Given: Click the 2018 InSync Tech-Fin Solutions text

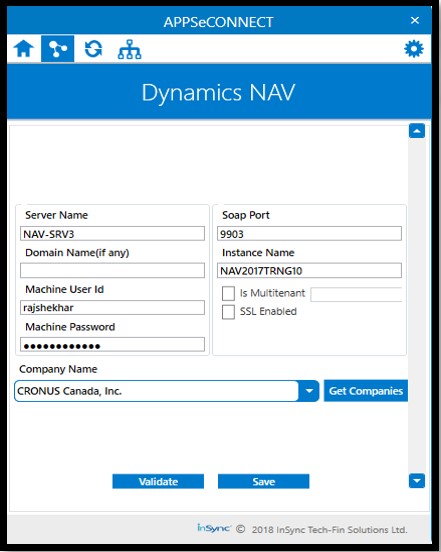Looking at the screenshot, I should pyautogui.click(x=329, y=529).
